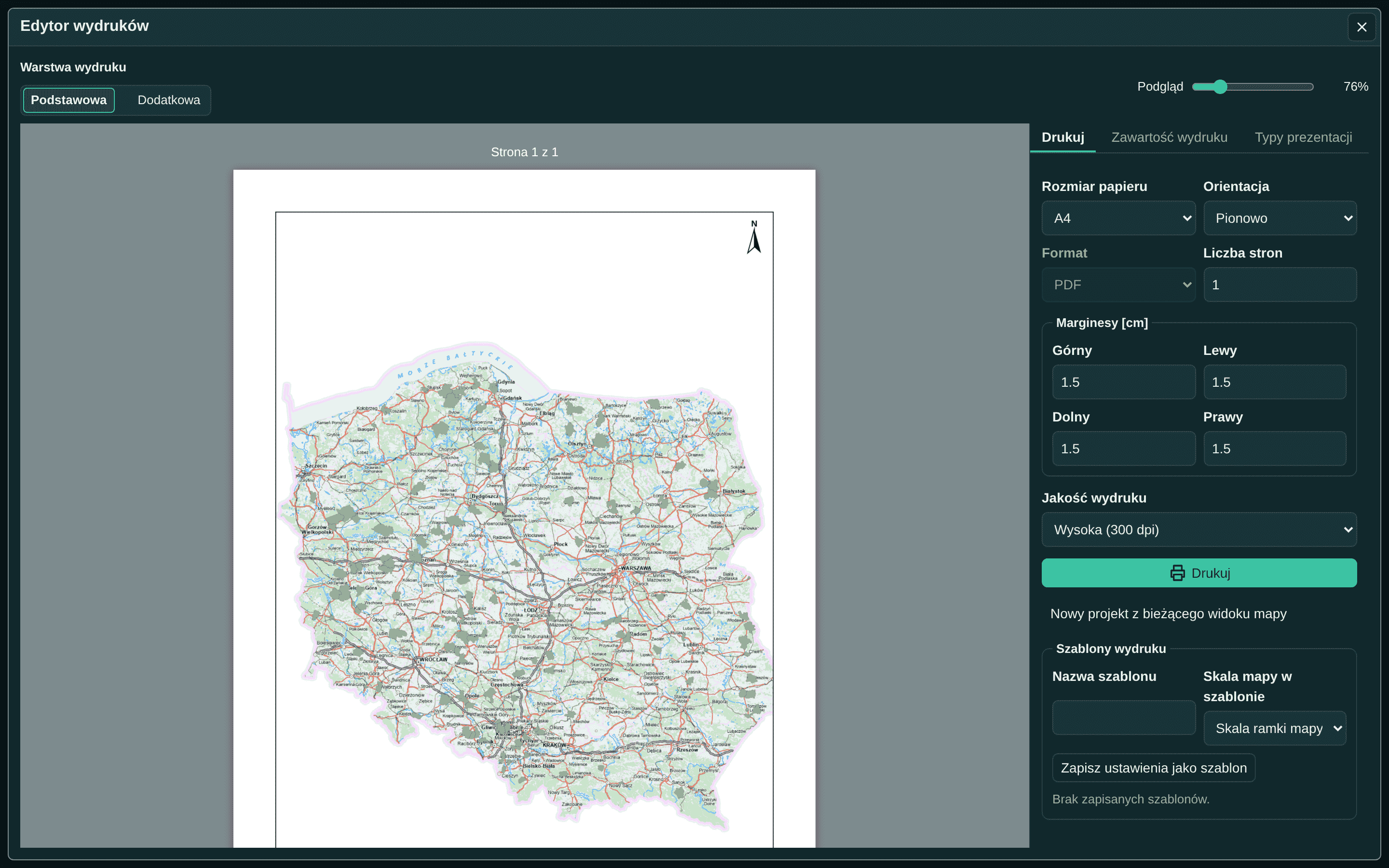Viewport: 1389px width, 868px height.
Task: Click the 'Strona 1 z 1' label
Action: 524,152
